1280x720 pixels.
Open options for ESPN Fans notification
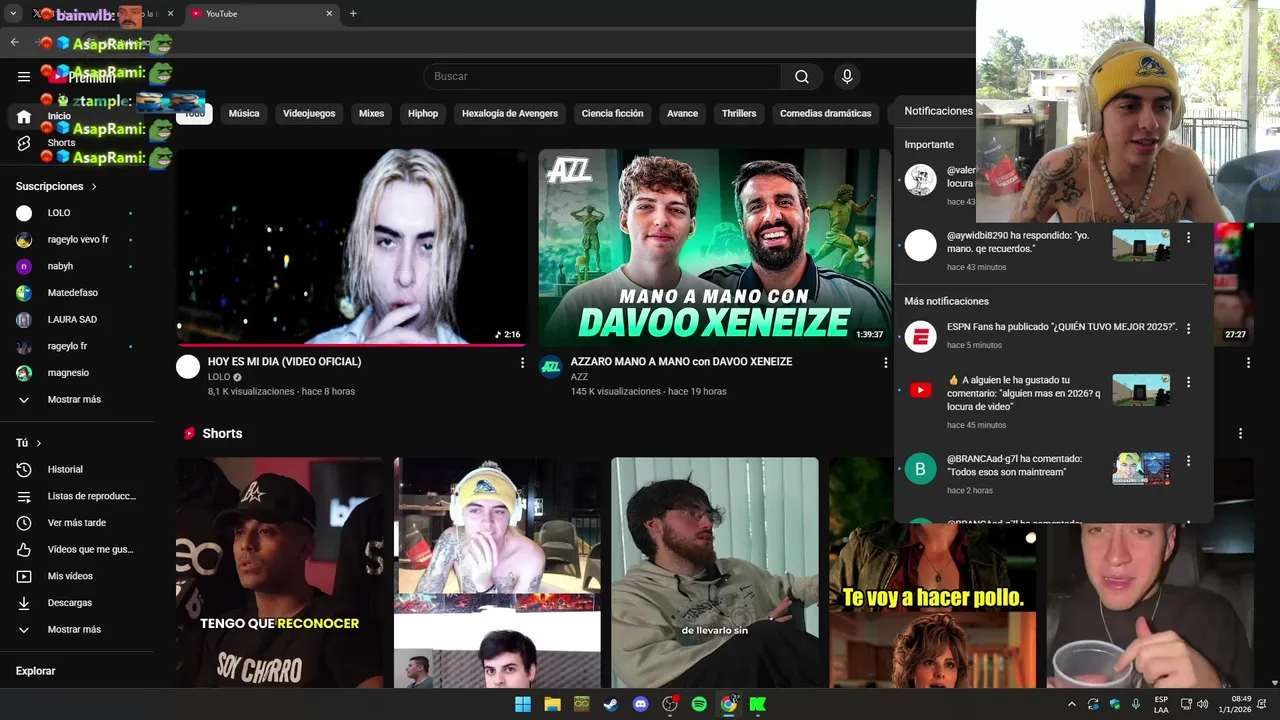(1188, 328)
